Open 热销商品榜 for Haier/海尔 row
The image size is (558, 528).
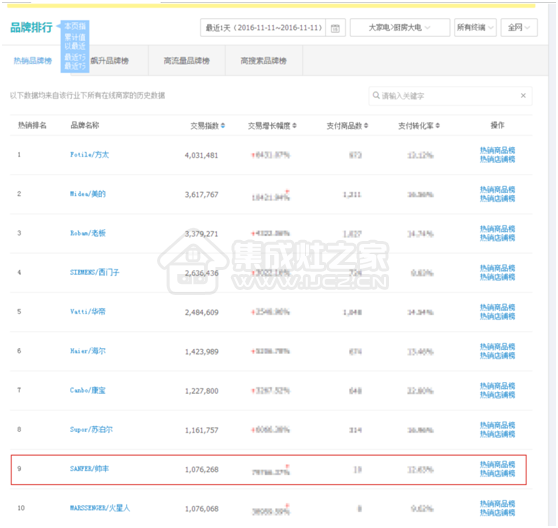click(497, 346)
